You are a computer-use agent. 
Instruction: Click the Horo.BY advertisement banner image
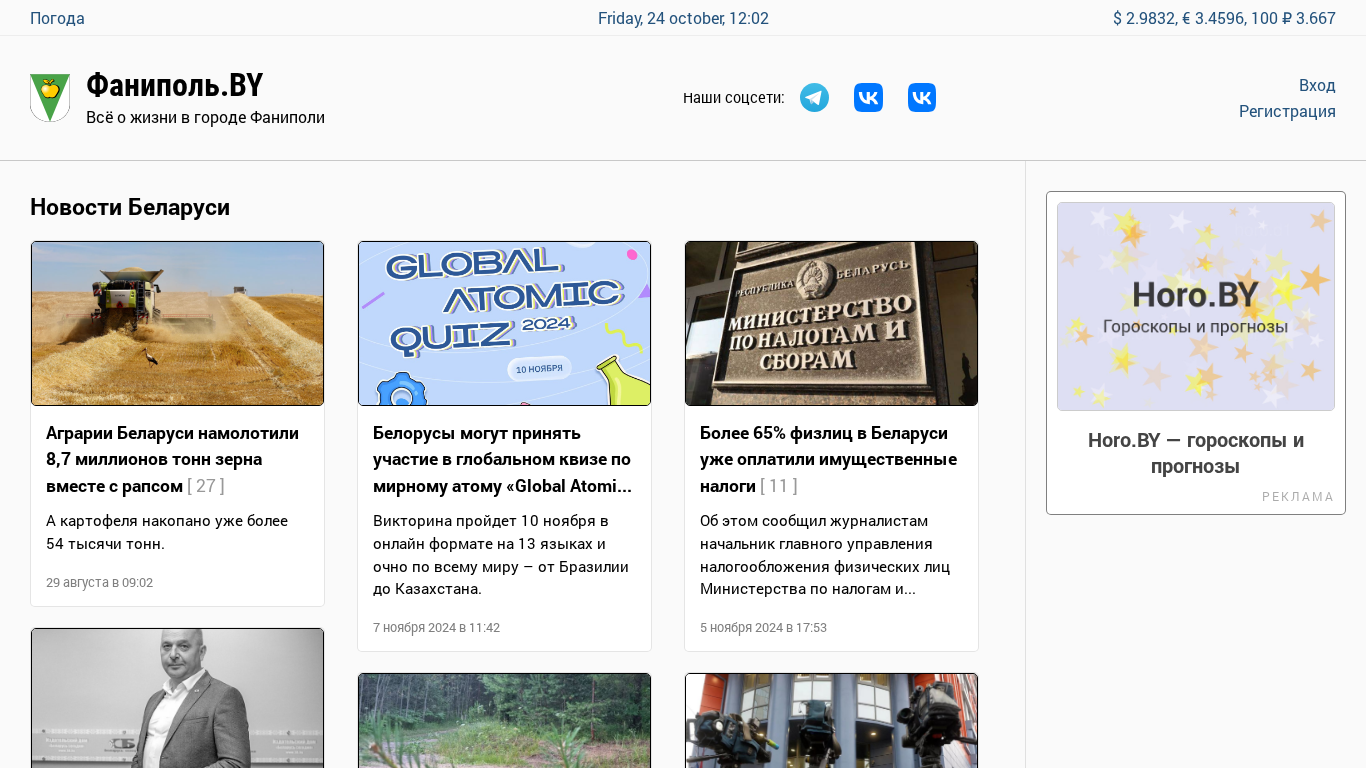coord(1196,306)
